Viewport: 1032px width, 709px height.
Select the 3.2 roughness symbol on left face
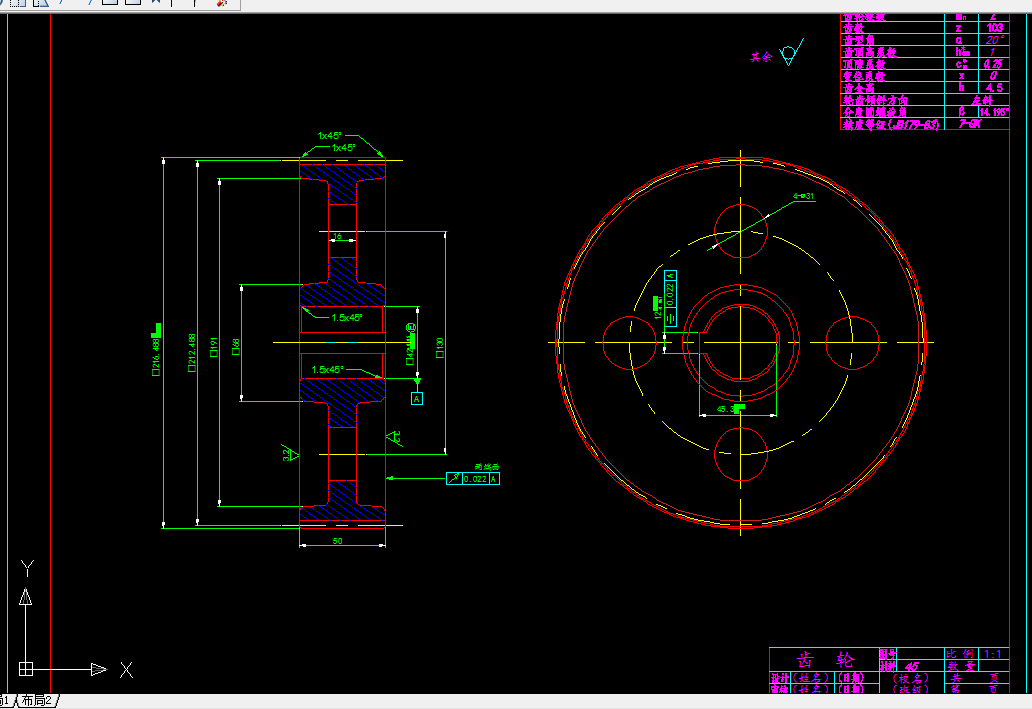[x=290, y=453]
